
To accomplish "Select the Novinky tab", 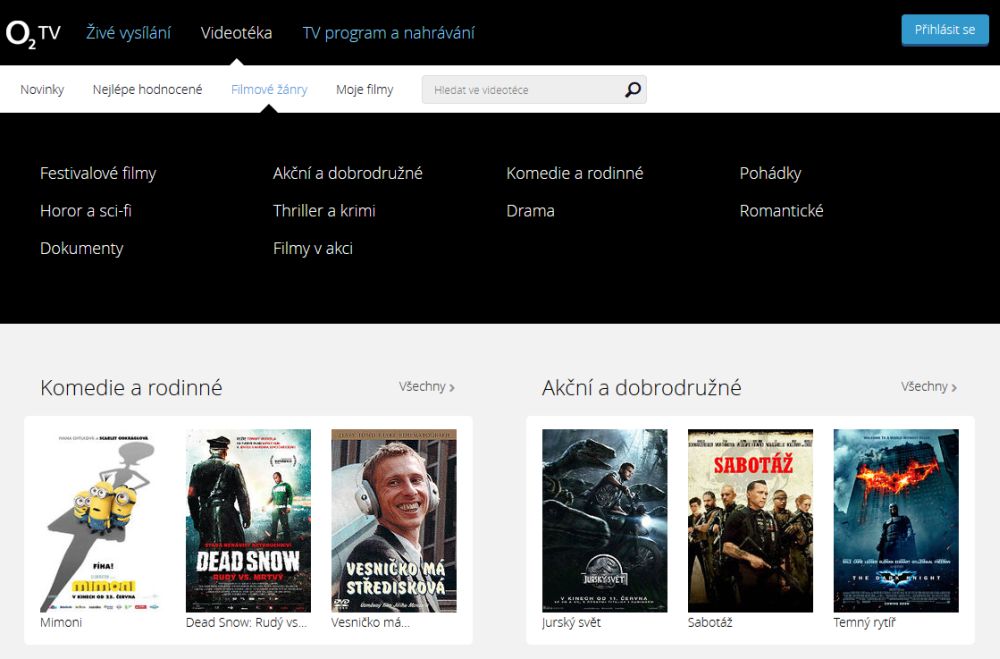I will 42,90.
